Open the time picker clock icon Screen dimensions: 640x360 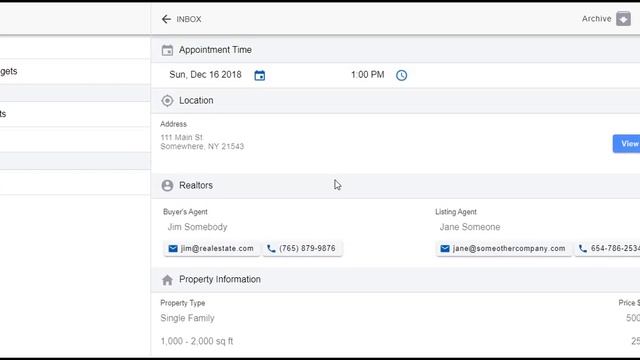coord(402,75)
